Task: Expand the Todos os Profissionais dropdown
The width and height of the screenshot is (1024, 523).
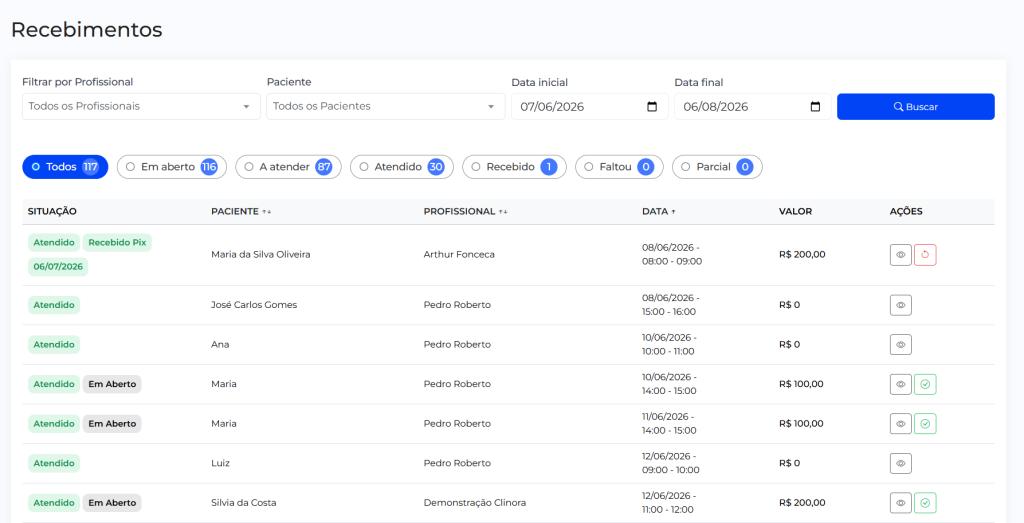Action: point(141,106)
